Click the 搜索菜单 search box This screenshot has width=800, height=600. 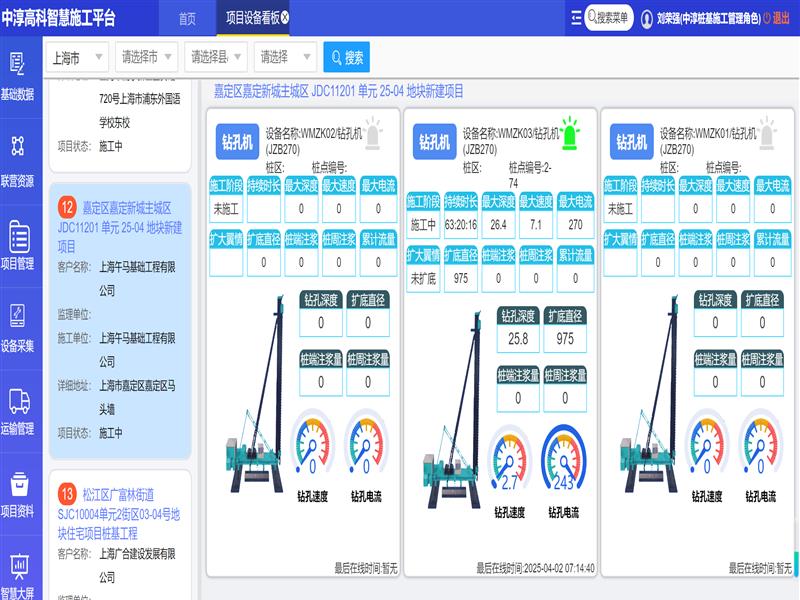608,18
